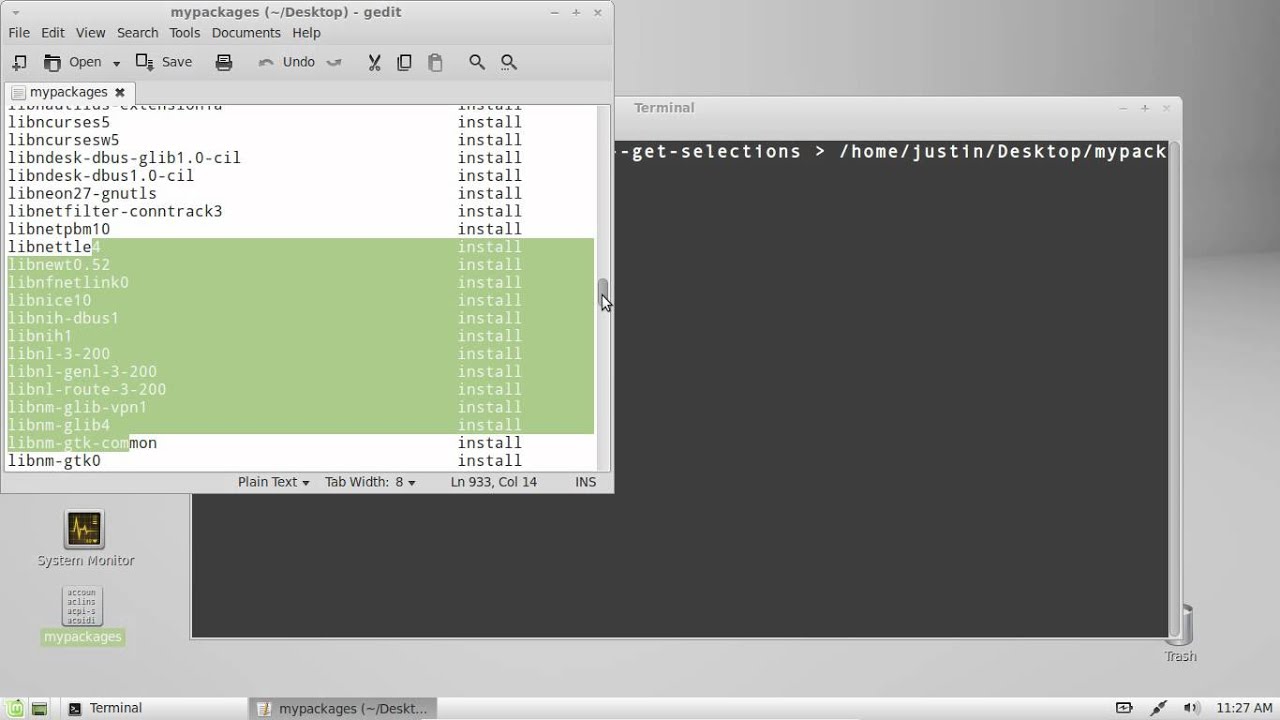Click the Terminal window title bar
1280x720 pixels.
pos(897,108)
